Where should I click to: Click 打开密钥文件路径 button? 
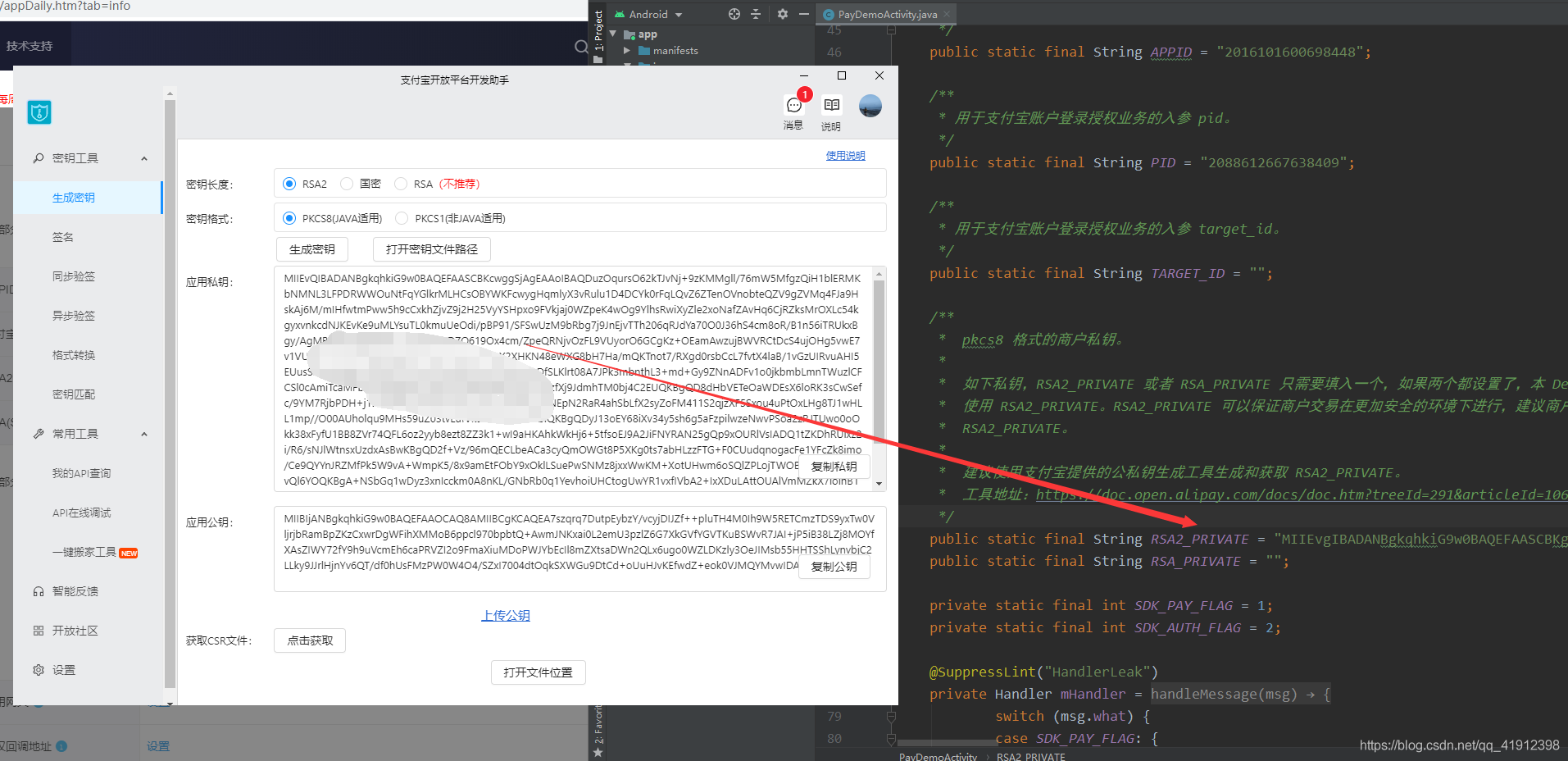(x=432, y=249)
